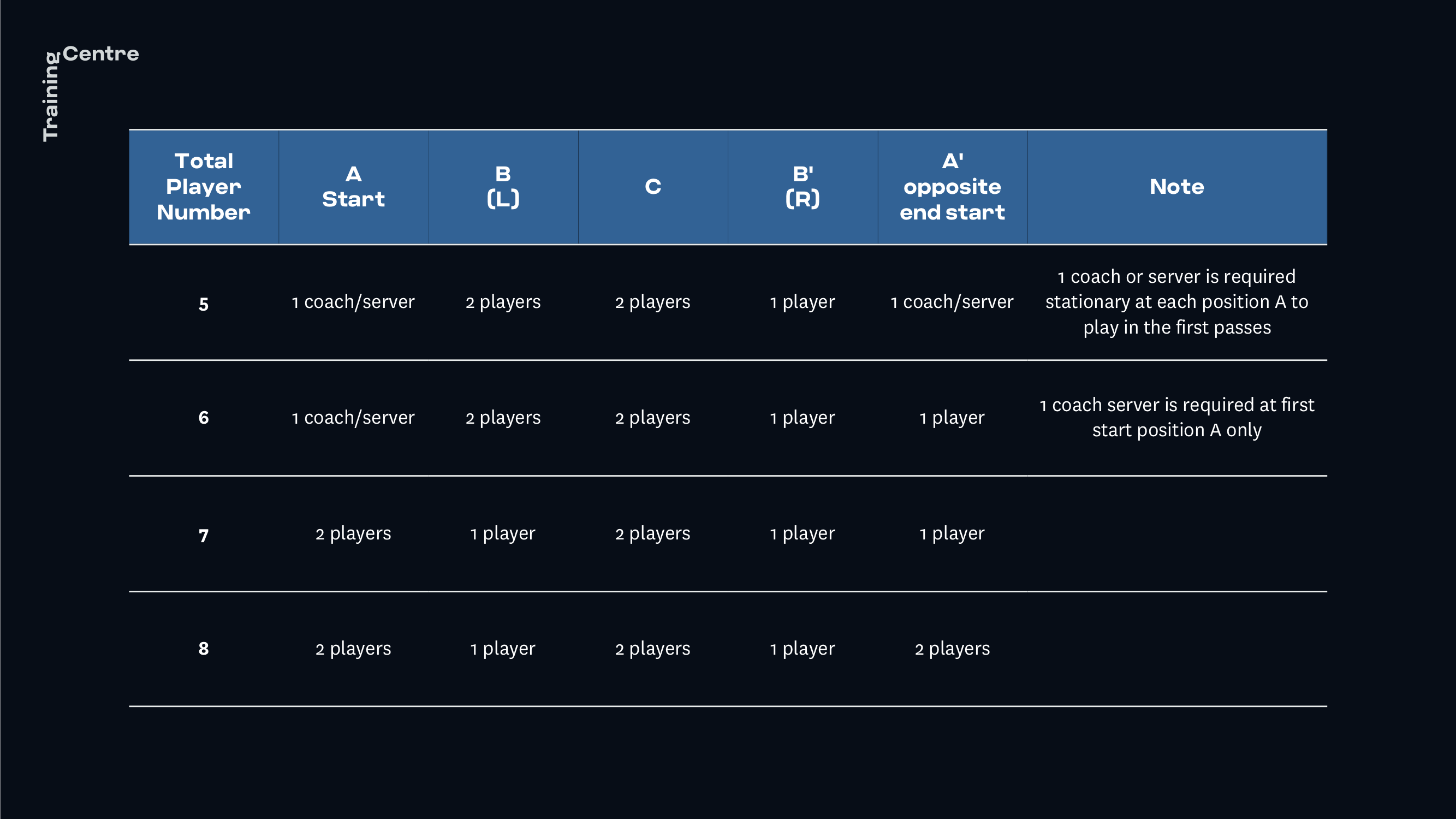Select the A' opposite end start header
Screen dimensions: 1456x819
[953, 187]
